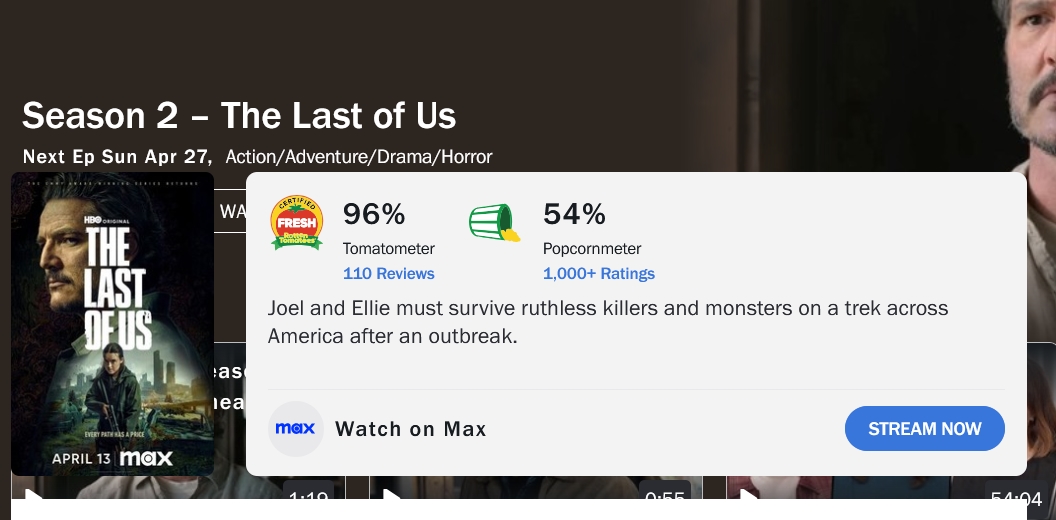Click the 96% Tomatometer score
This screenshot has height=520, width=1056.
373,214
